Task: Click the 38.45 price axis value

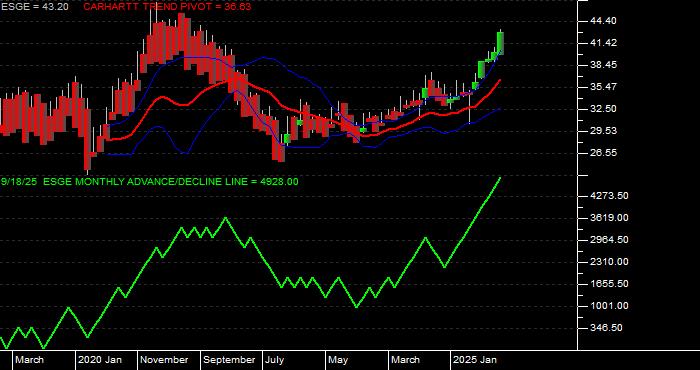Action: pyautogui.click(x=603, y=65)
